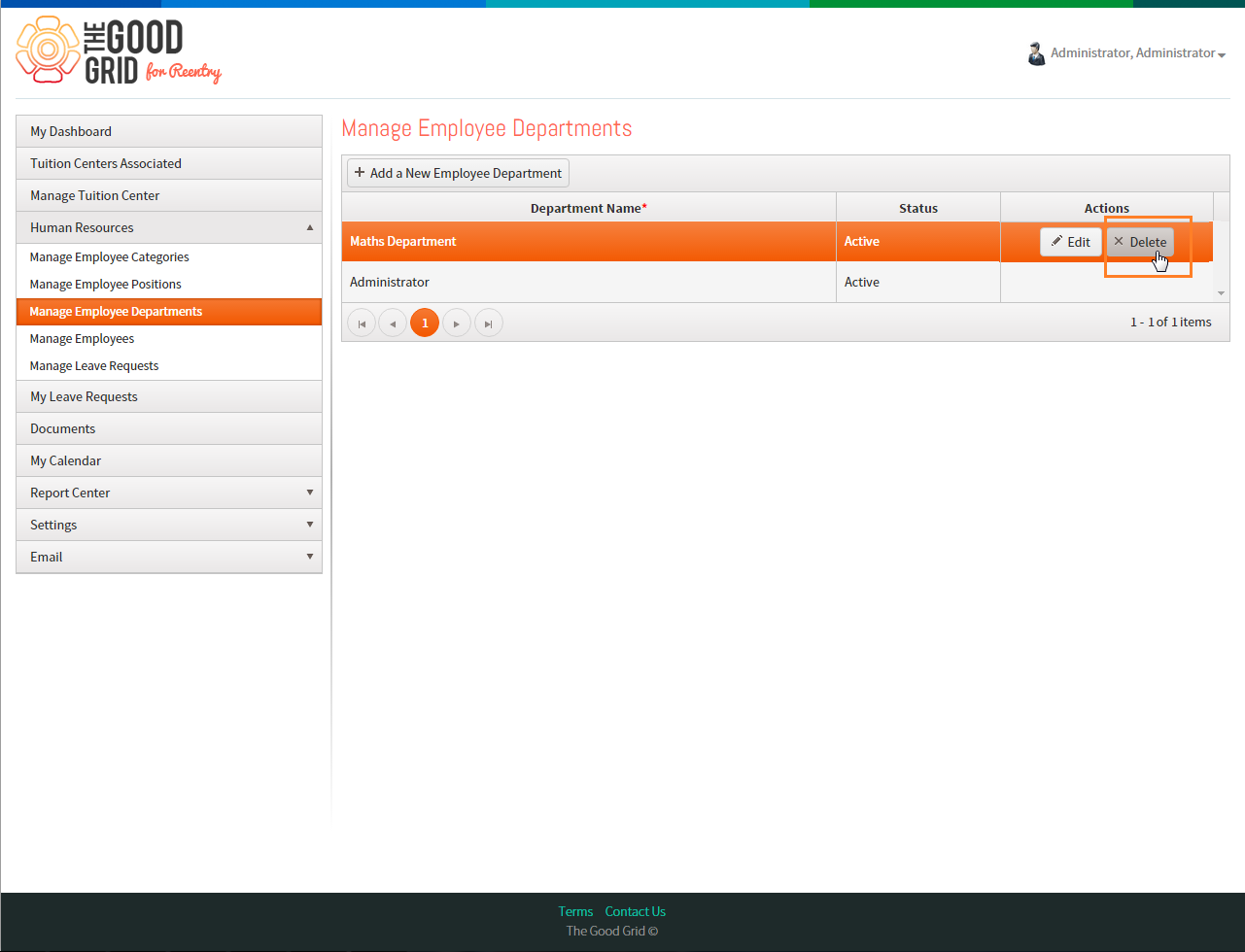This screenshot has width=1245, height=952.
Task: Edit the Maths Department entry
Action: pos(1071,242)
